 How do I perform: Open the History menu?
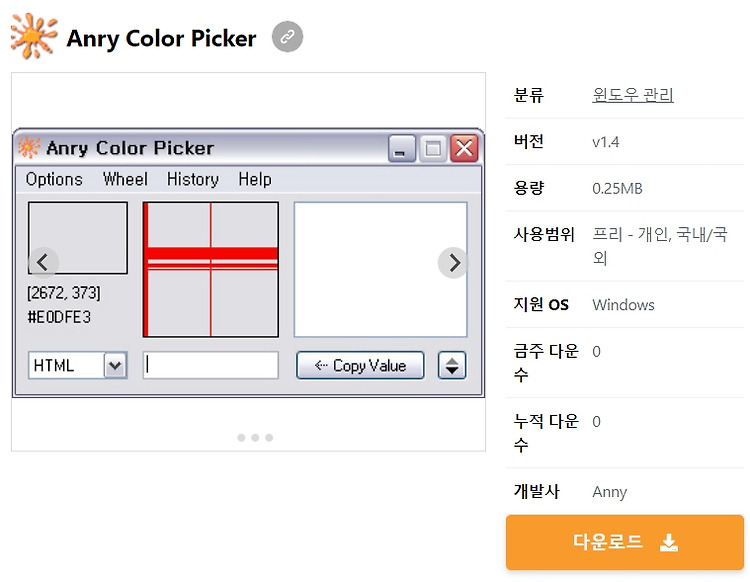(193, 179)
